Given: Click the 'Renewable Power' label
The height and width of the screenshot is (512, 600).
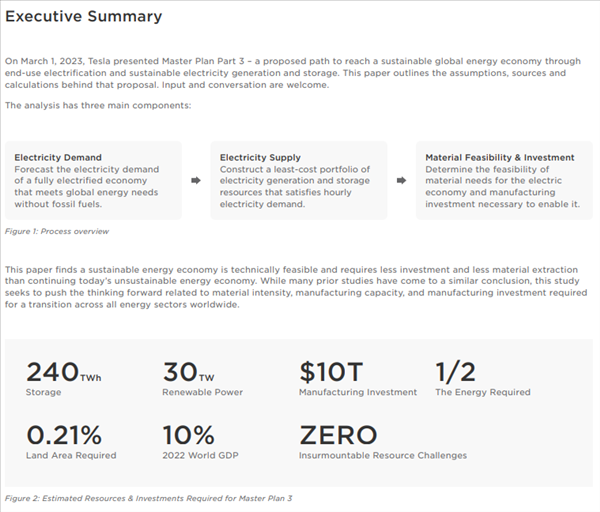Looking at the screenshot, I should (202, 392).
